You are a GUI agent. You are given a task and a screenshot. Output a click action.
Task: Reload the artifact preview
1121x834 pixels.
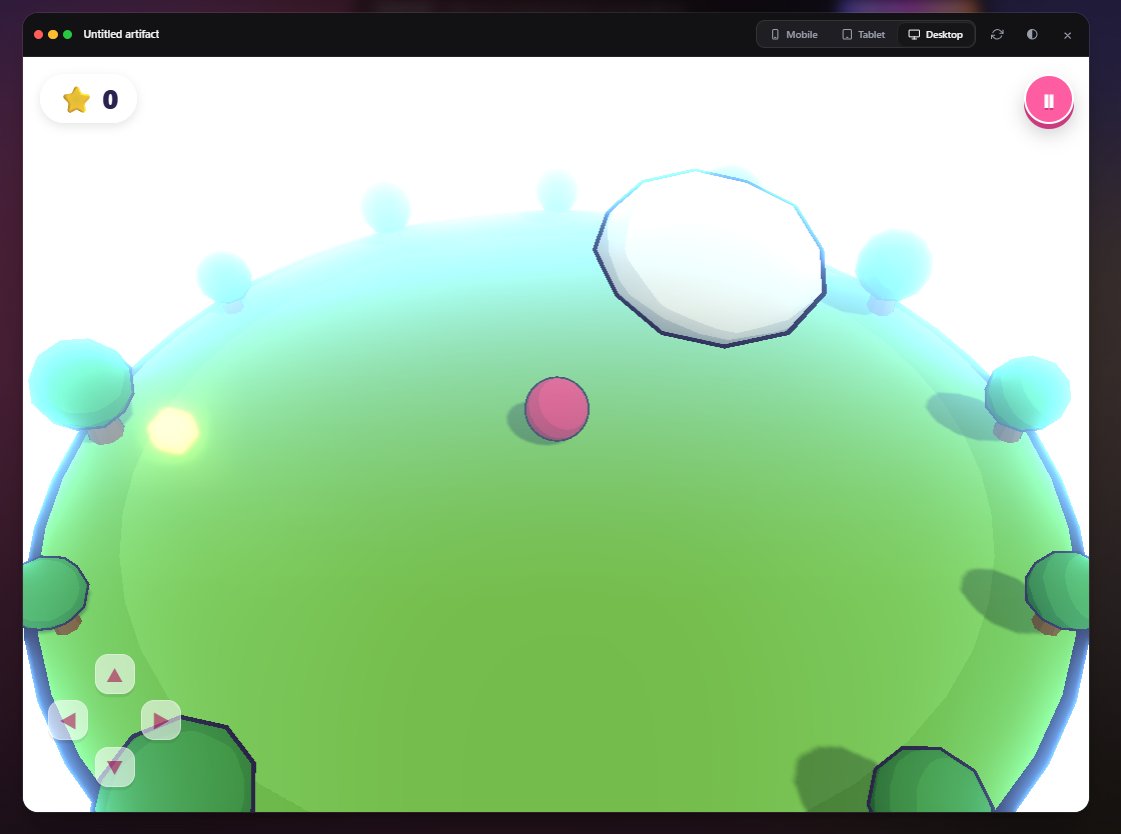tap(997, 34)
